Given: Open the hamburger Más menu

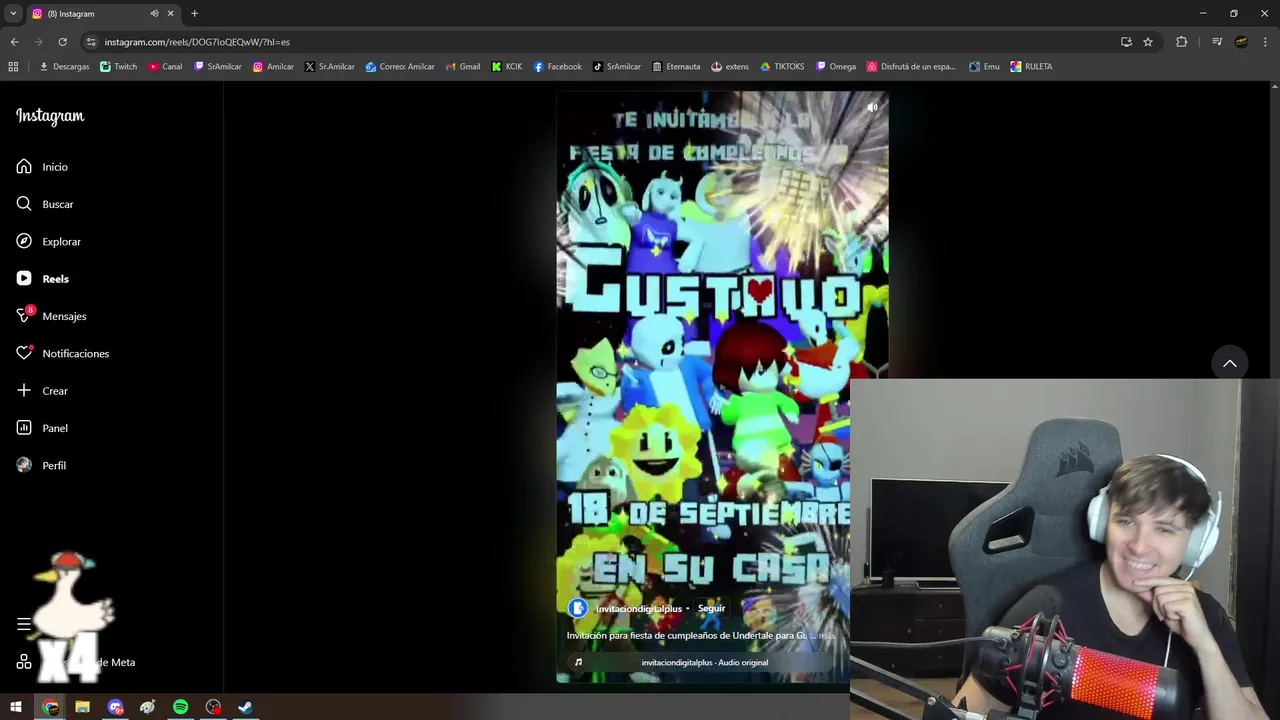Looking at the screenshot, I should 24,624.
